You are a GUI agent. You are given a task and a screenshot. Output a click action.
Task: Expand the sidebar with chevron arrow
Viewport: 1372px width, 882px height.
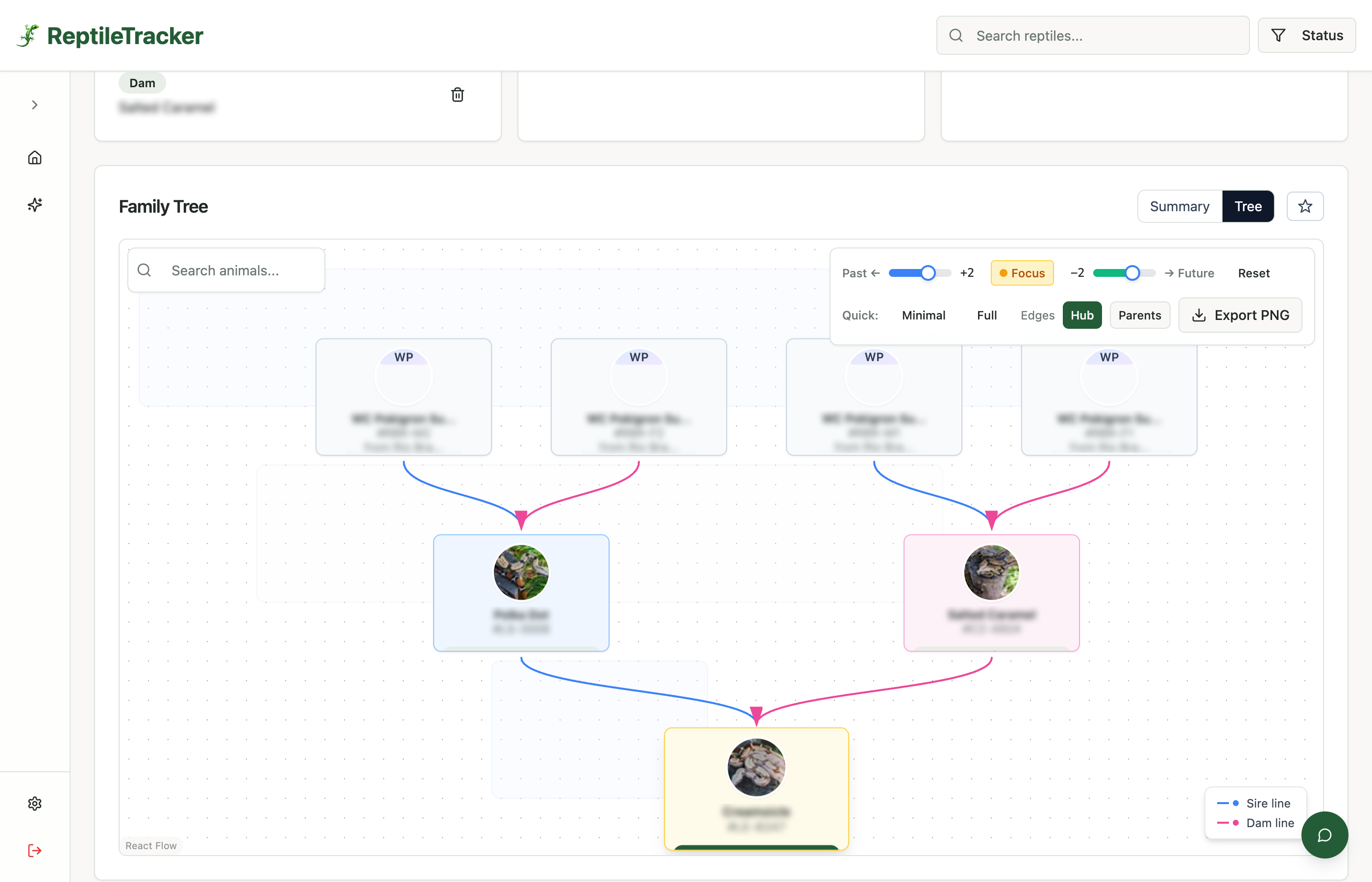35,105
